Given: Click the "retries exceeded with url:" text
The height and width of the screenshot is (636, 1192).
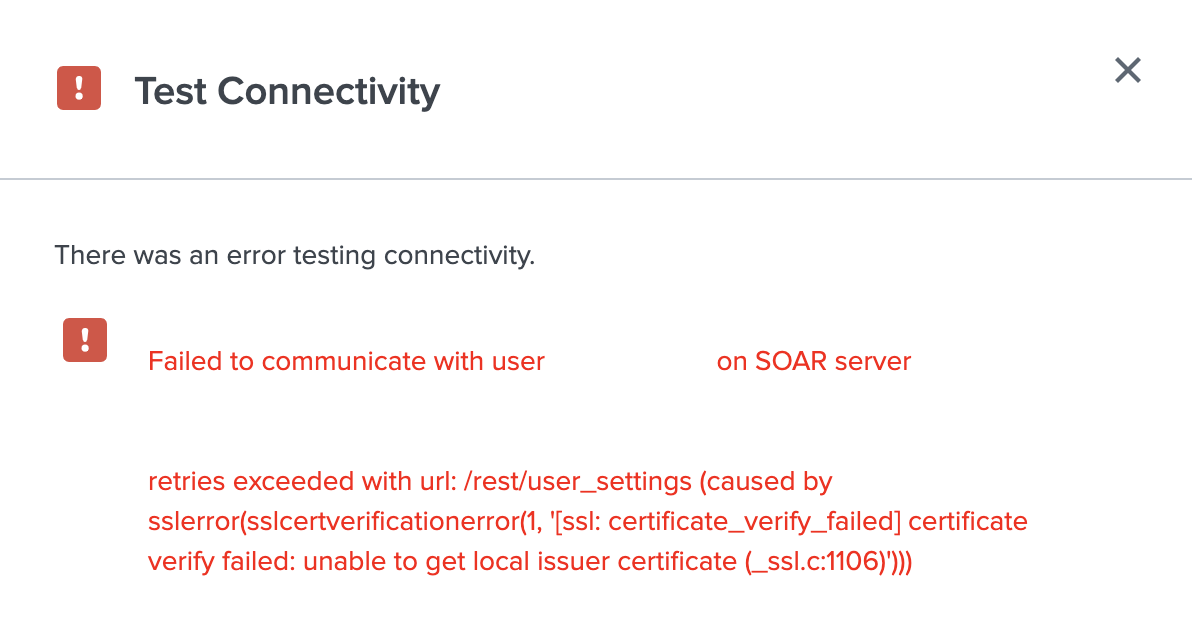Looking at the screenshot, I should click(x=302, y=482).
